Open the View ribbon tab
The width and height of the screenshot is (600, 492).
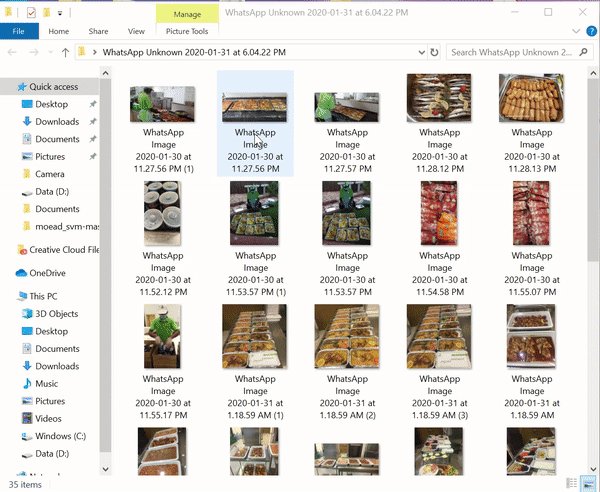click(136, 31)
